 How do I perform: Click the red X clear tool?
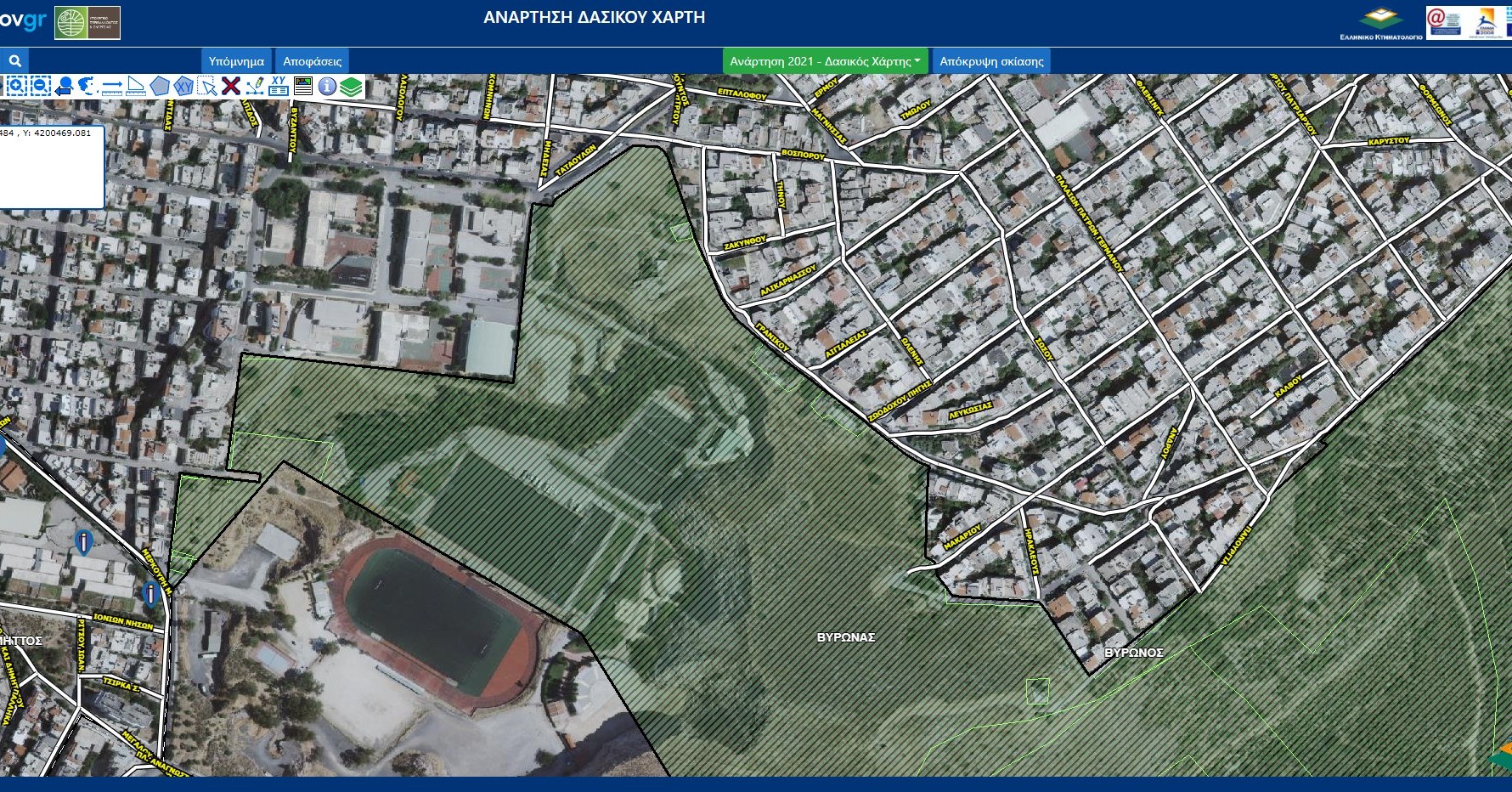pyautogui.click(x=231, y=86)
